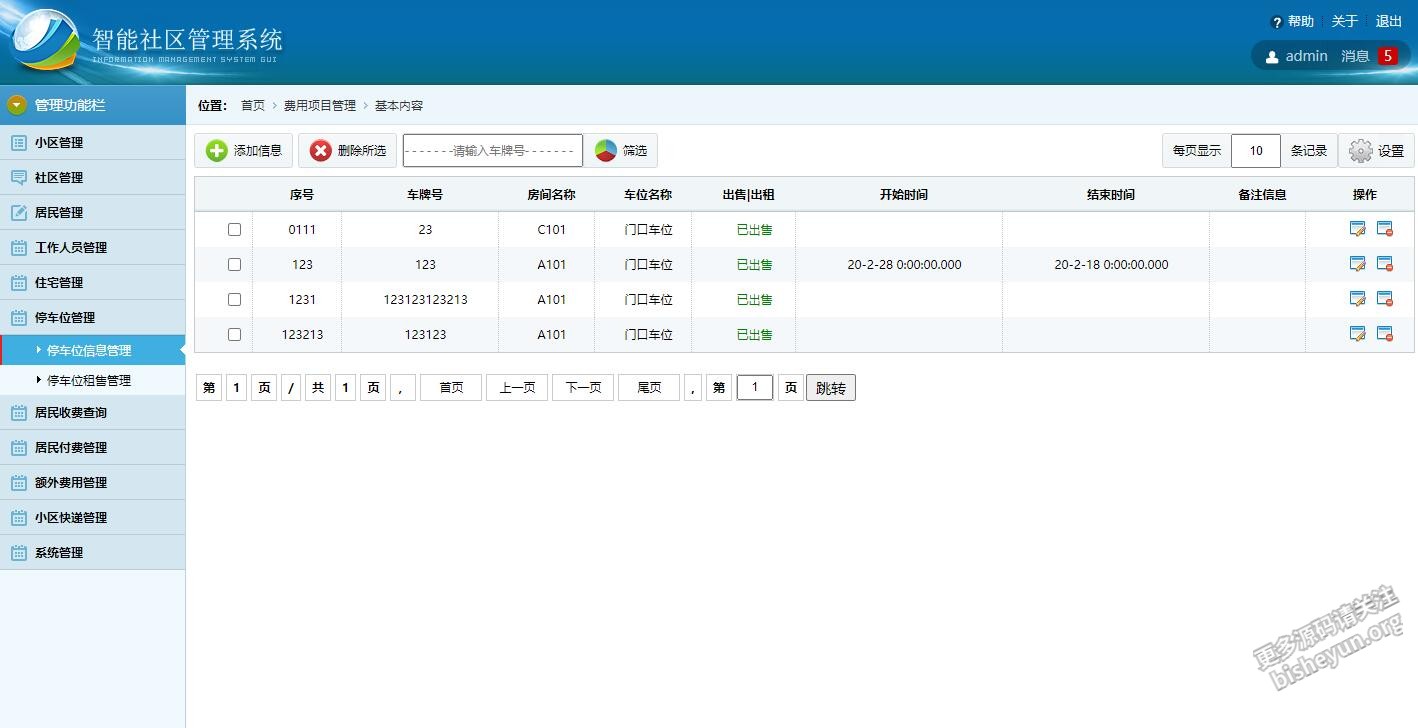
Task: Collapse the 停车位管理 menu section
Action: (93, 317)
